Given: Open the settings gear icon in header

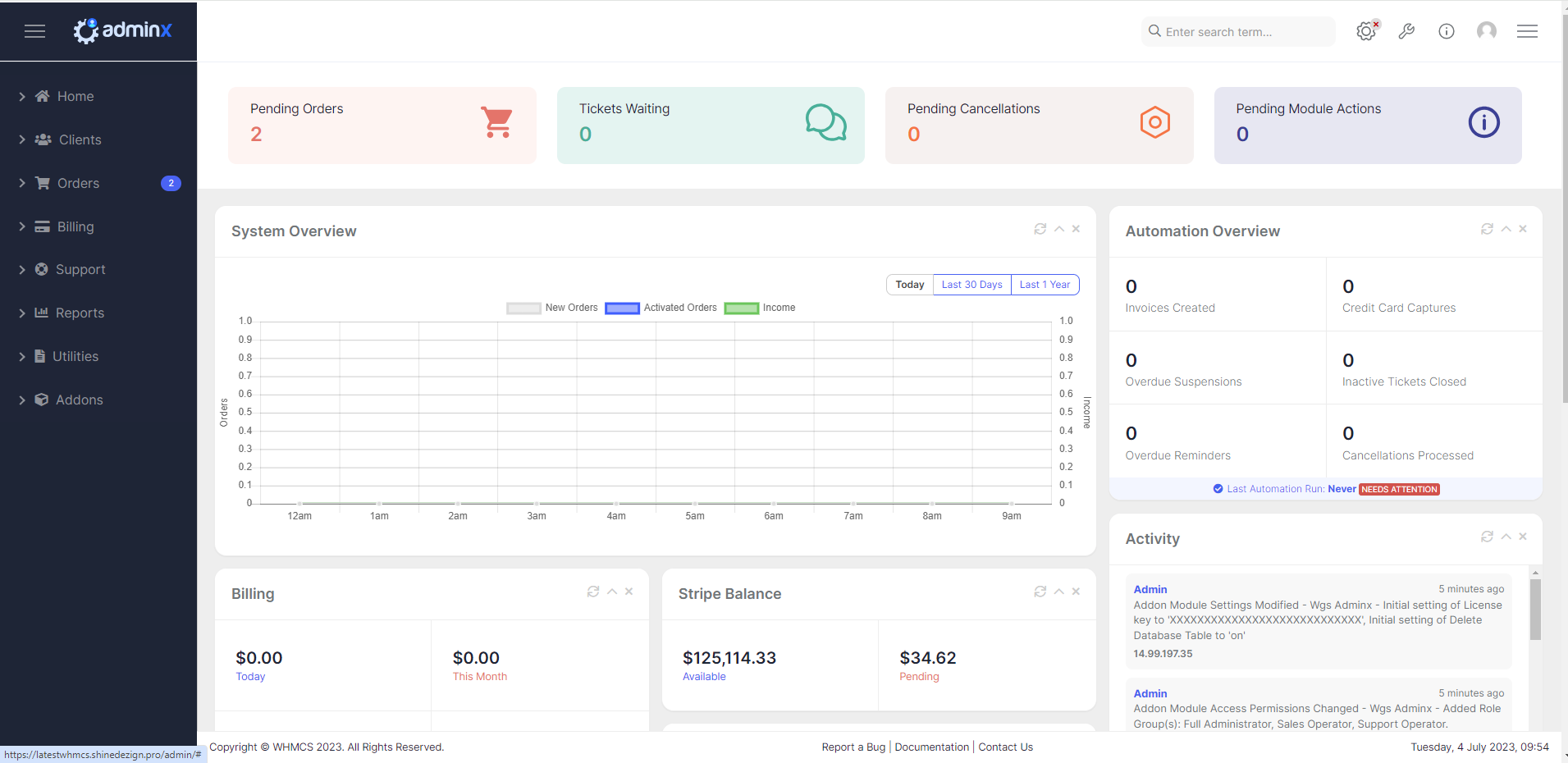Looking at the screenshot, I should point(1365,31).
